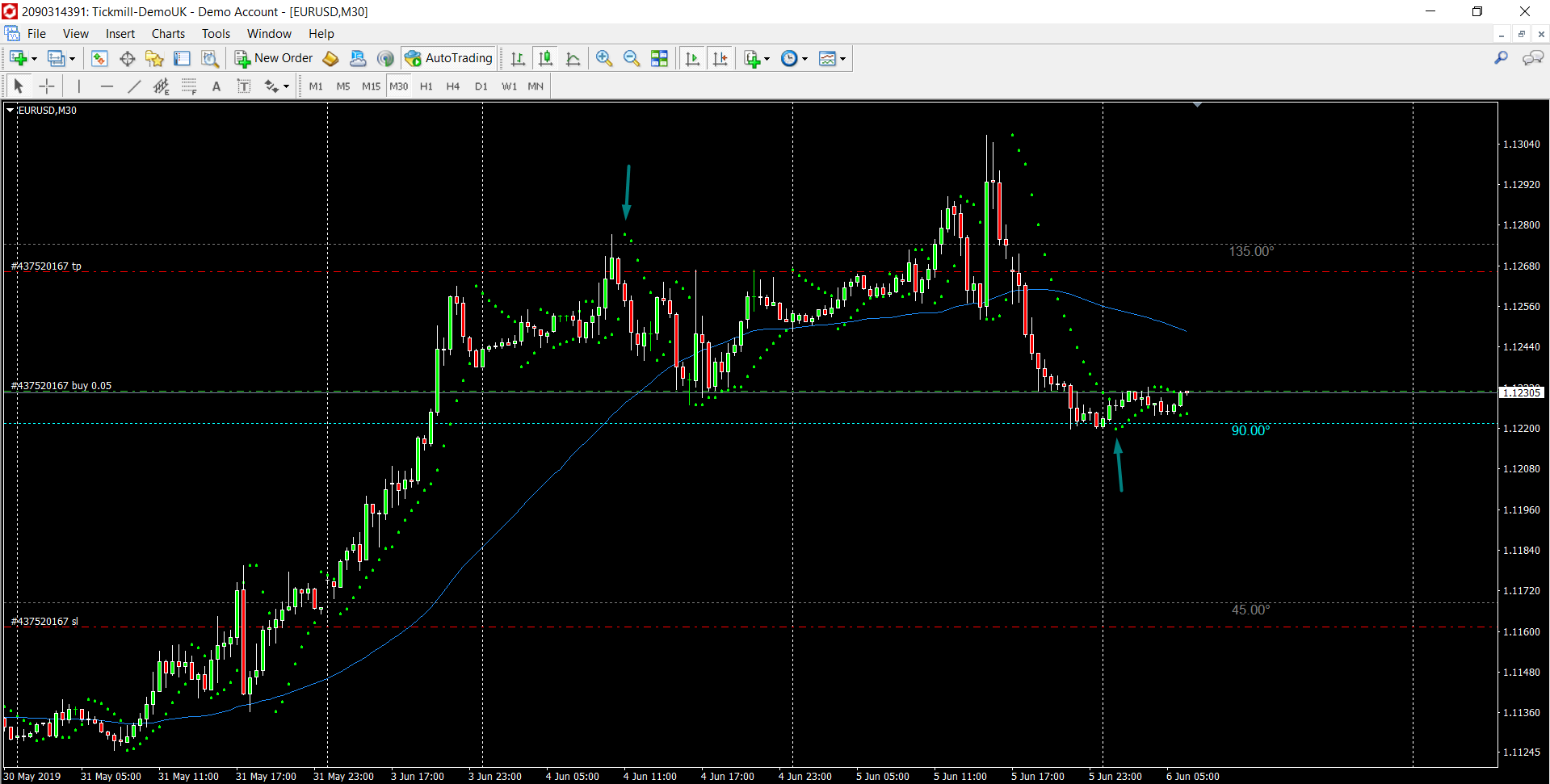Screen dimensions: 1550x784
Task: Zoom out on the chart
Action: pyautogui.click(x=632, y=58)
